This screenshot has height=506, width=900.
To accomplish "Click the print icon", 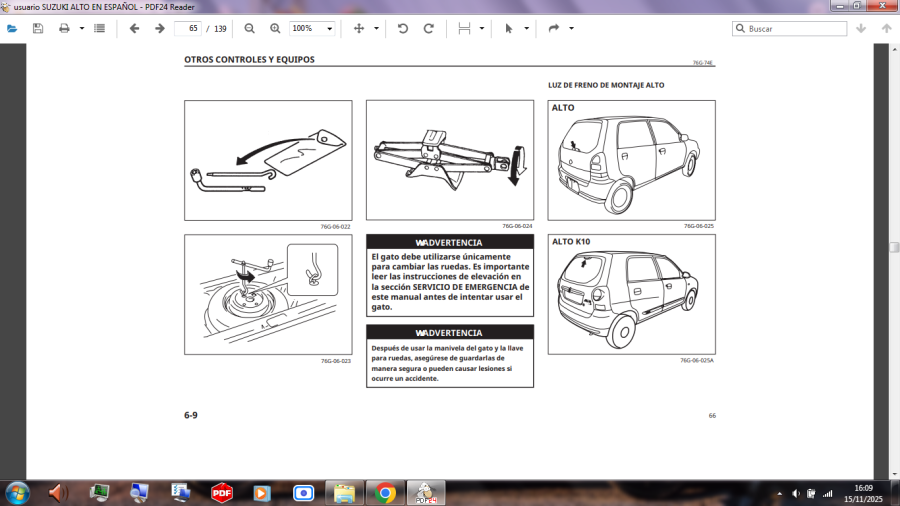I will (64, 28).
